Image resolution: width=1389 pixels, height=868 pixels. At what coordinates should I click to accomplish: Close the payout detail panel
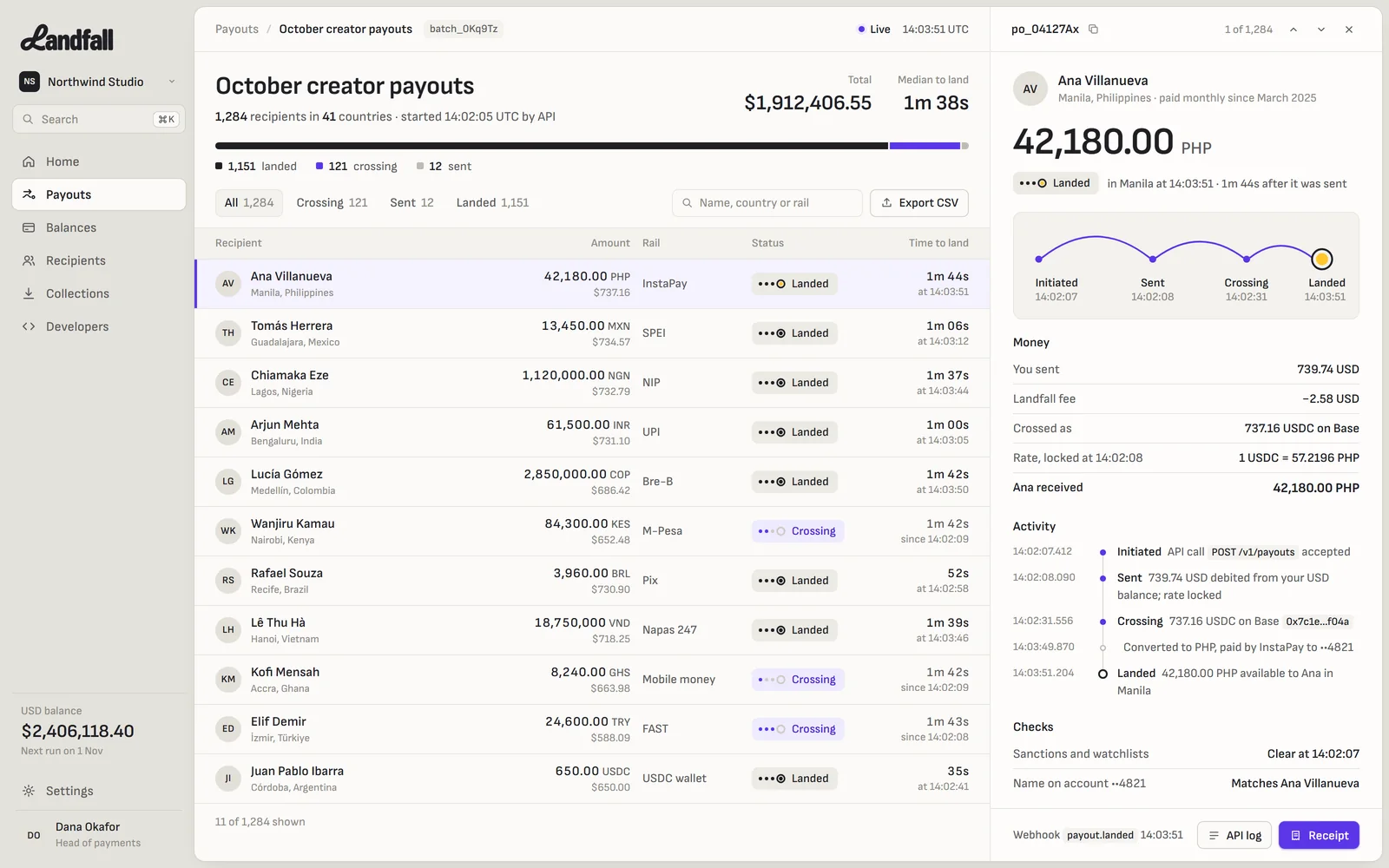tap(1349, 30)
